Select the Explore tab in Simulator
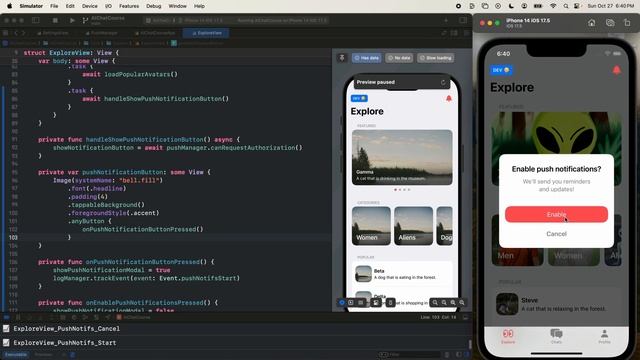Image resolution: width=640 pixels, height=360 pixels. click(x=508, y=336)
